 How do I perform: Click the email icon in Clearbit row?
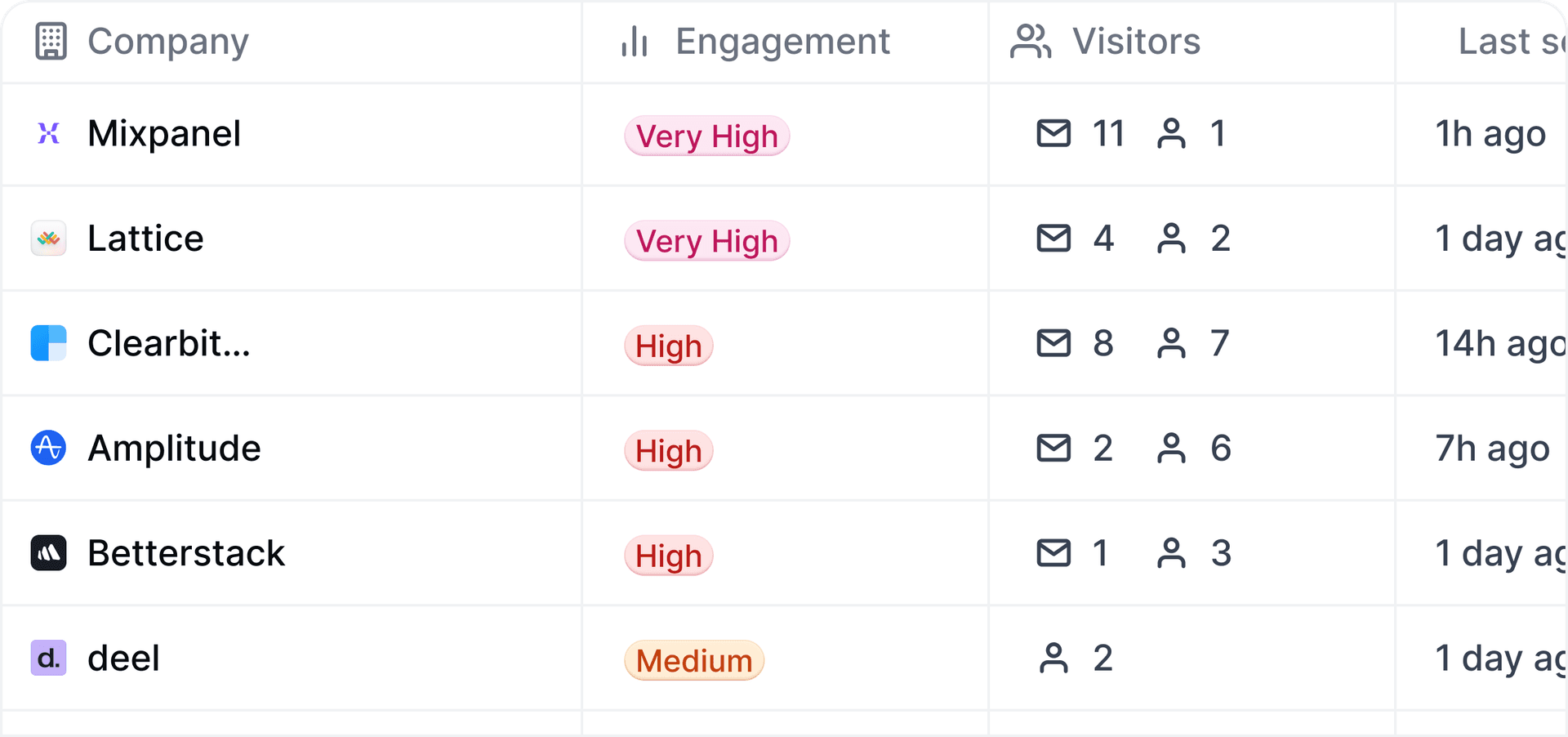[x=1053, y=343]
